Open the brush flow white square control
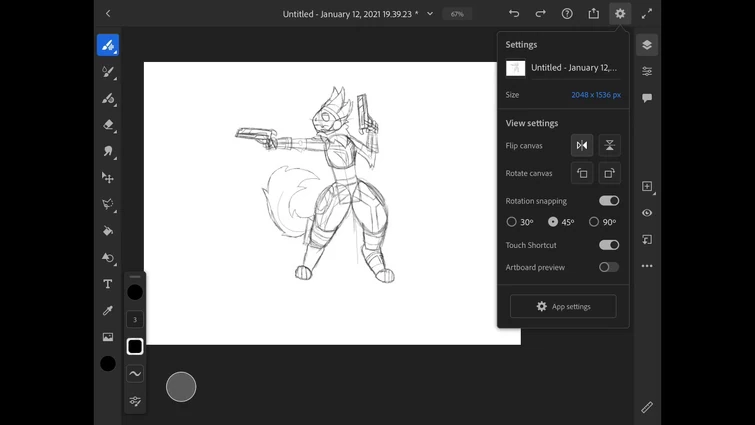The height and width of the screenshot is (425, 755). [135, 347]
